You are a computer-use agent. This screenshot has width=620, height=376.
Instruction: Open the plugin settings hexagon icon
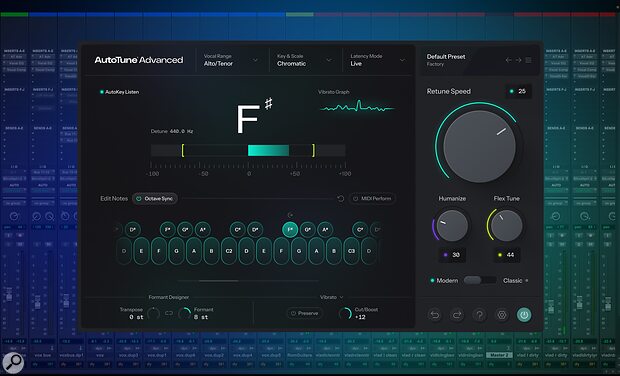pyautogui.click(x=502, y=315)
